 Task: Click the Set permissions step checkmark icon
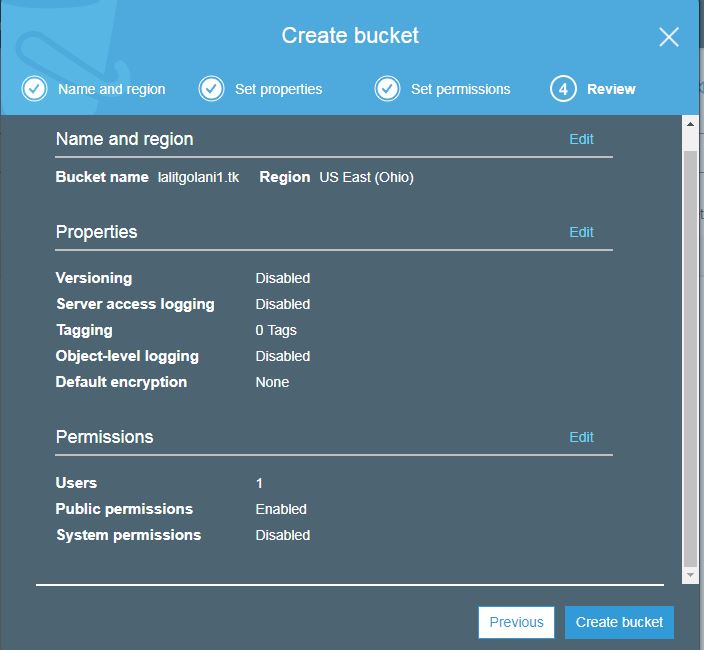(x=387, y=88)
